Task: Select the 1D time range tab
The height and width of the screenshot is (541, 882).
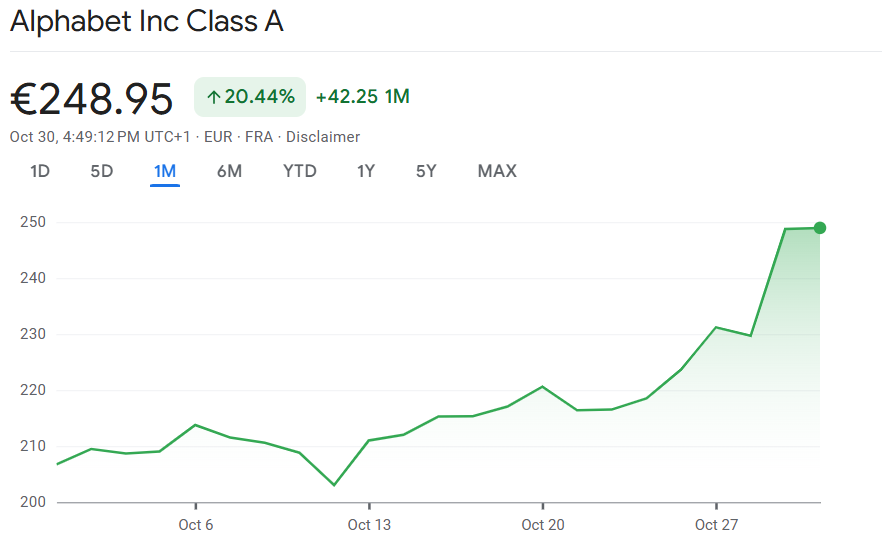Action: (x=40, y=171)
